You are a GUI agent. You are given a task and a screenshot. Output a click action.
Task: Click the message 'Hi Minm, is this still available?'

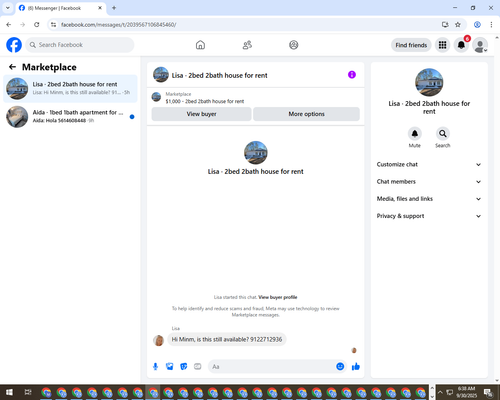[227, 339]
